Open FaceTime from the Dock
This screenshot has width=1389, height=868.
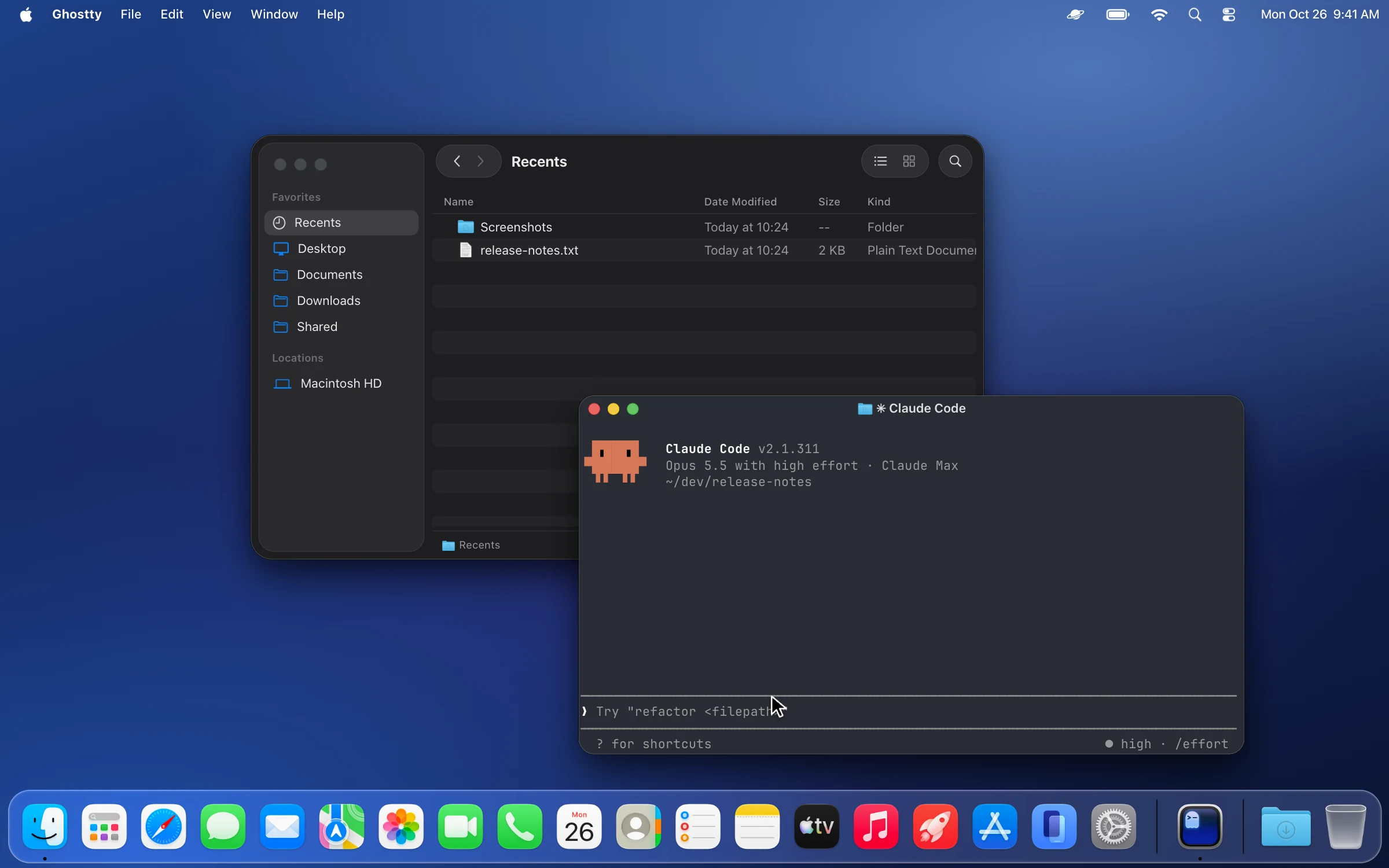[461, 827]
